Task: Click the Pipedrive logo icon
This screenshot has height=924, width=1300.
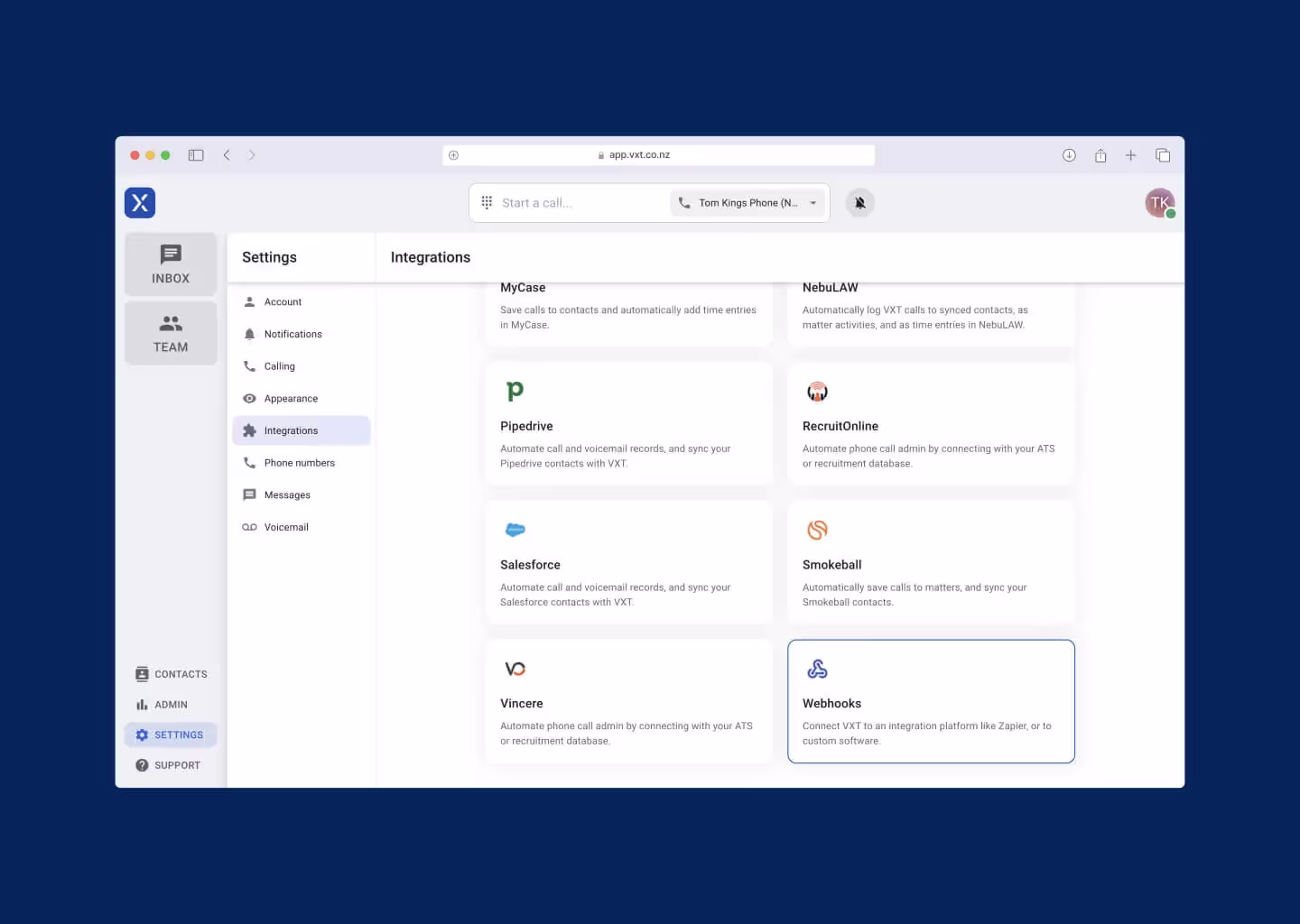Action: click(515, 391)
